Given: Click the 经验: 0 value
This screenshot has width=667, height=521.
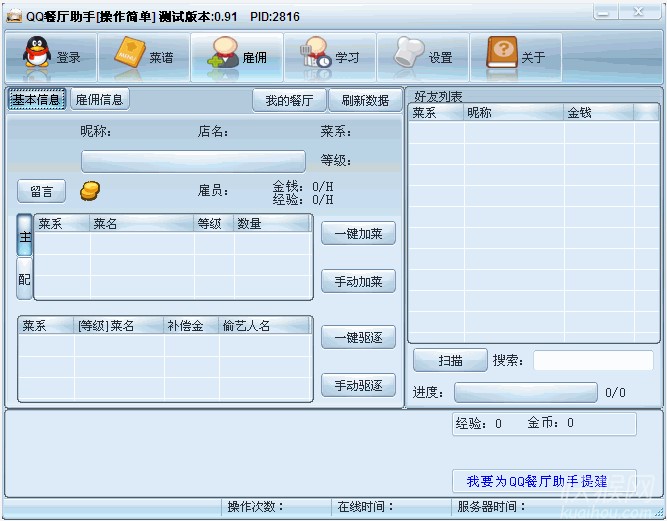Looking at the screenshot, I should click(479, 423).
